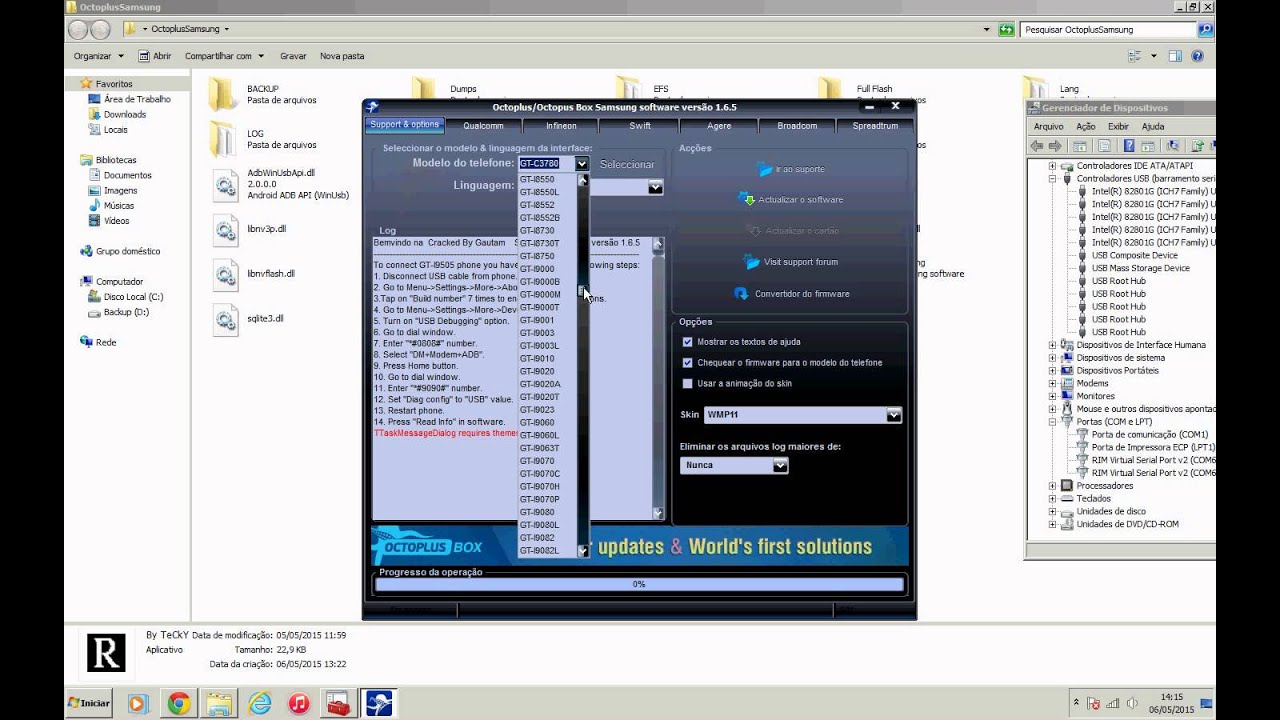Enable 'Usar a animação do skin' checkbox

687,384
